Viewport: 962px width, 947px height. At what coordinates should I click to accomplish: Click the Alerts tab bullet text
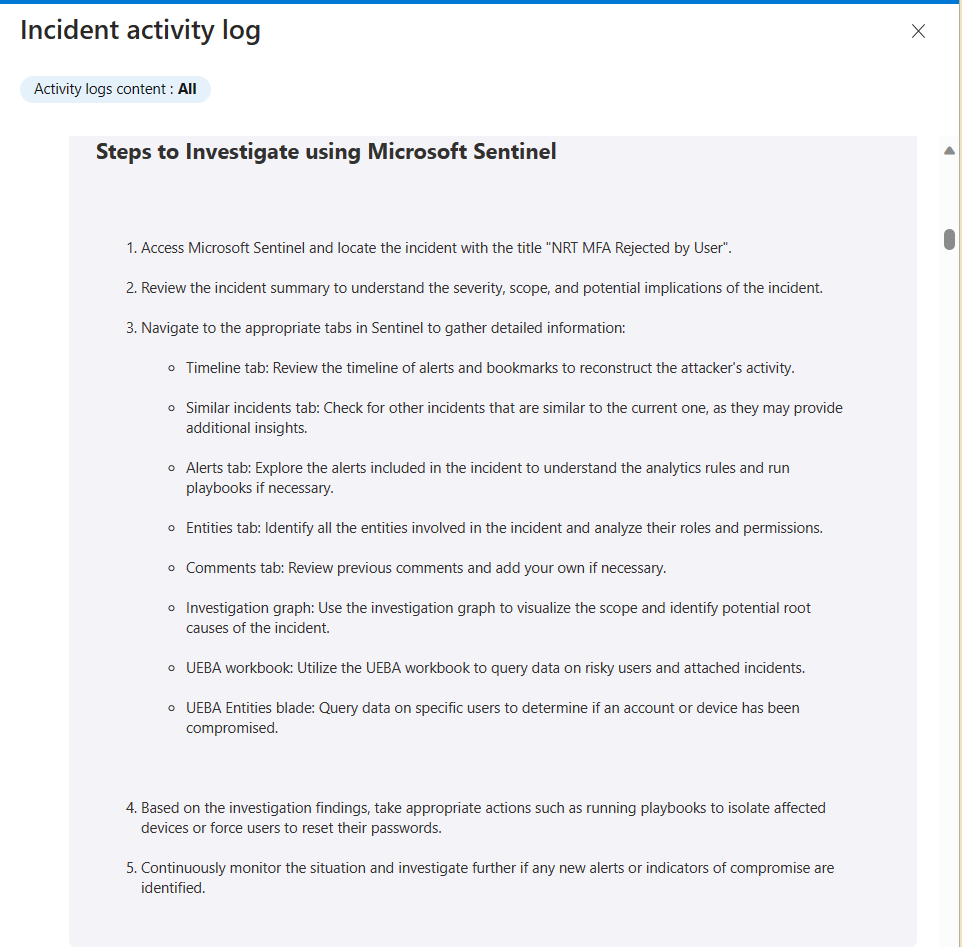pyautogui.click(x=487, y=478)
